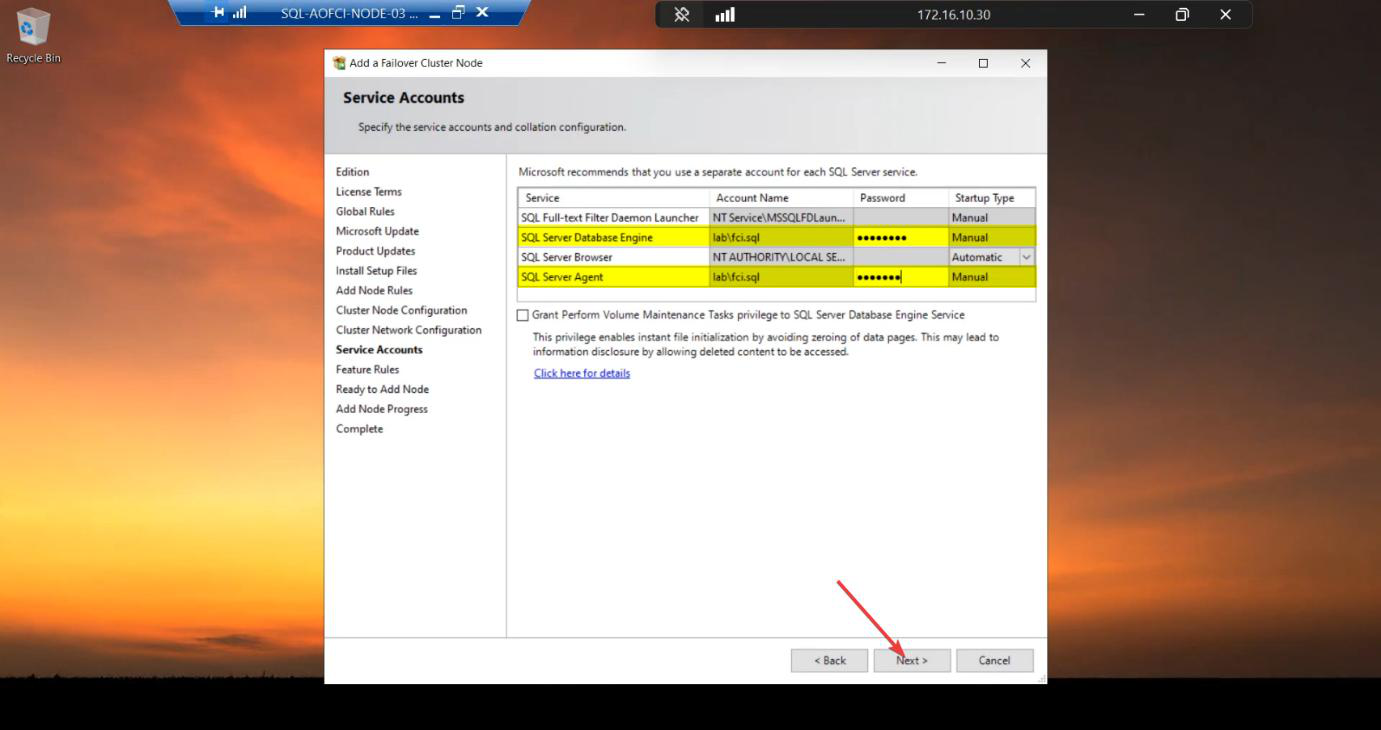Restore down the SQL-AOFCI-NODE-03 remote session
The image size is (1381, 730).
point(458,13)
